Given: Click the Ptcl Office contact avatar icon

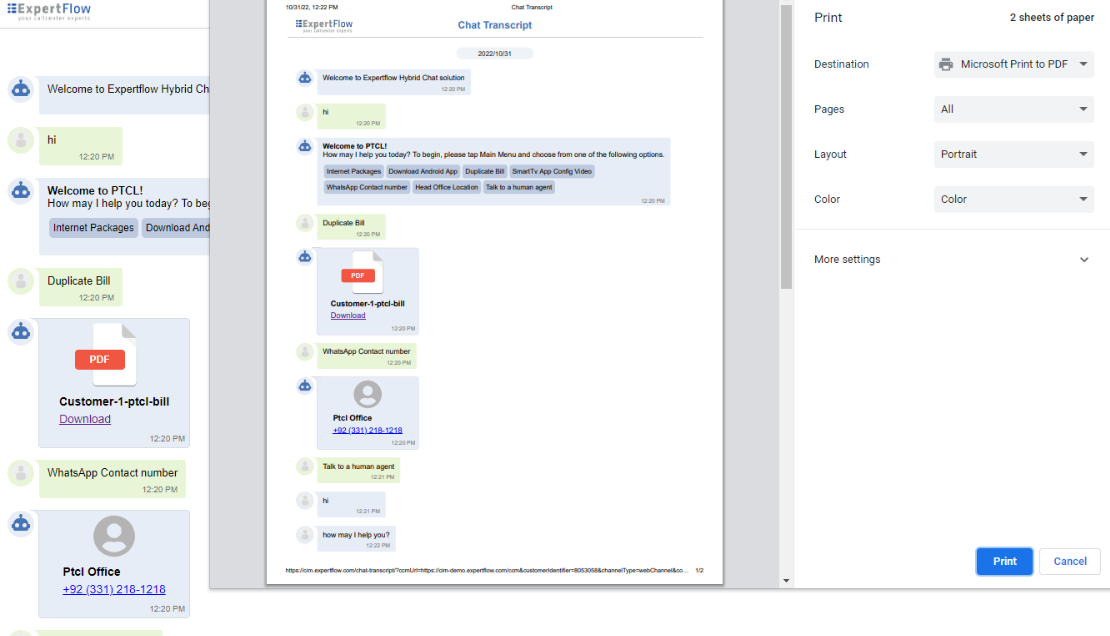Looking at the screenshot, I should pyautogui.click(x=114, y=536).
